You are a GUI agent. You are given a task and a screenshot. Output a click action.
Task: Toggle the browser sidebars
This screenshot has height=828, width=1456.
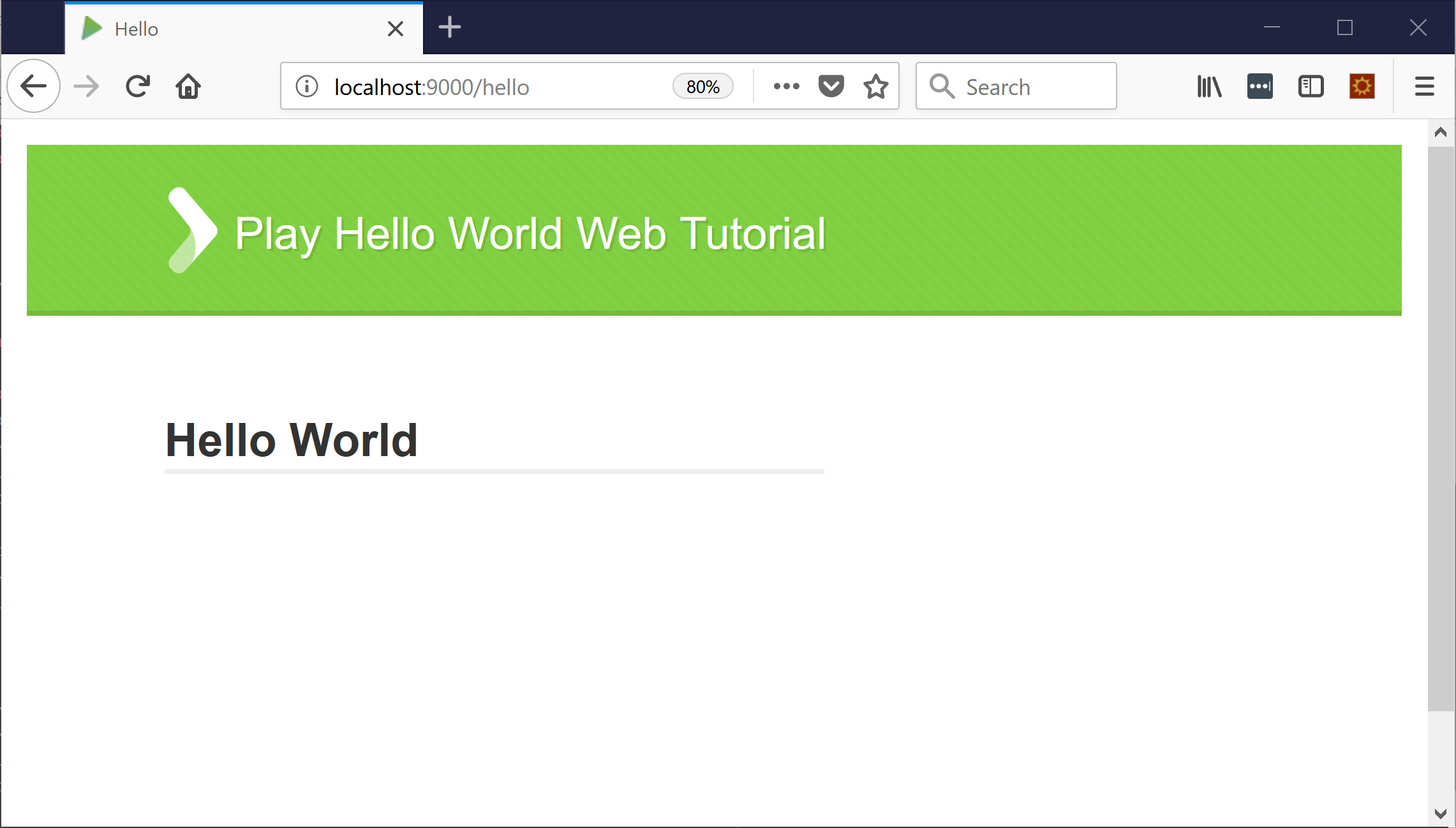pos(1311,86)
